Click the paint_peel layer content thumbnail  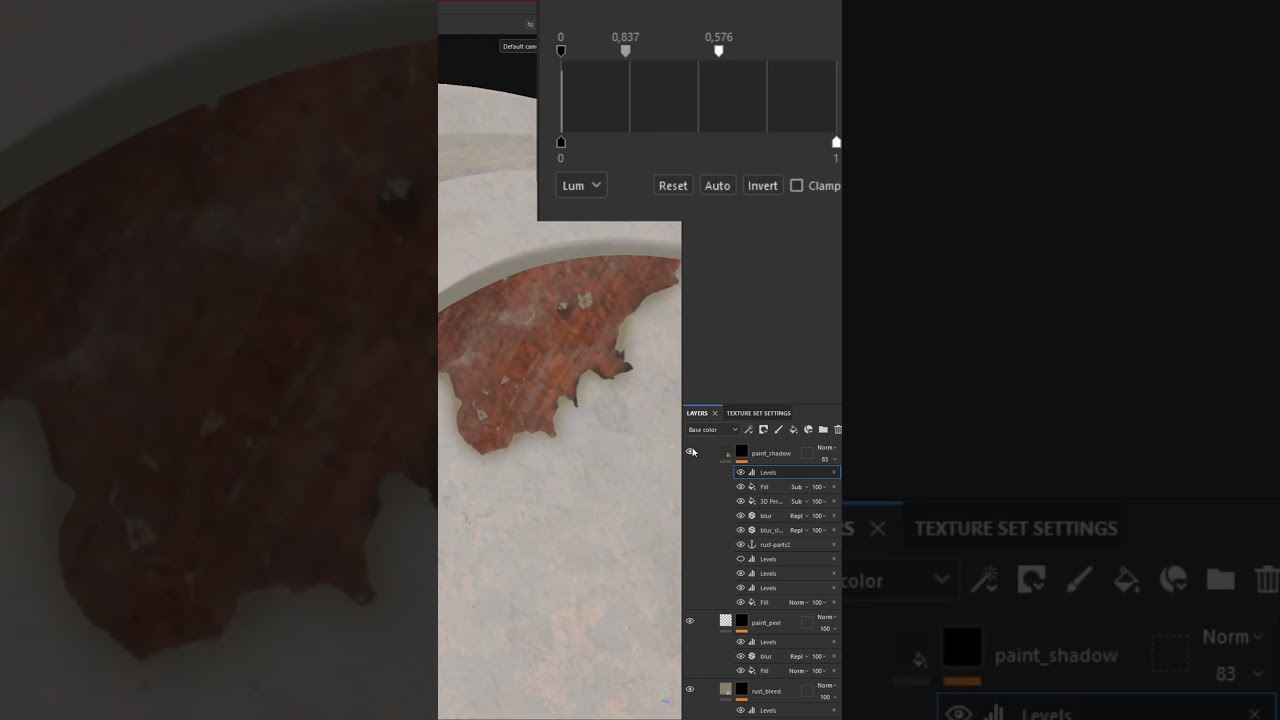pyautogui.click(x=726, y=620)
